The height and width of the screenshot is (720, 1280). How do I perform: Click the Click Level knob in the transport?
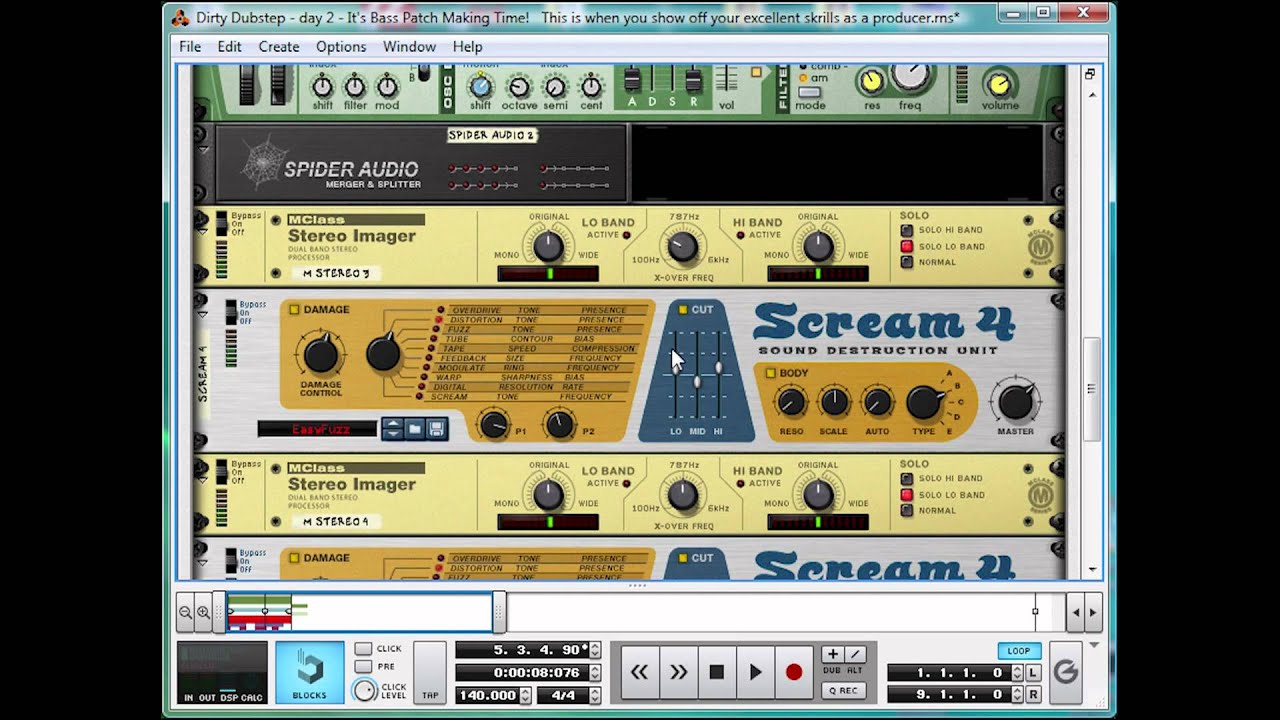coord(365,690)
